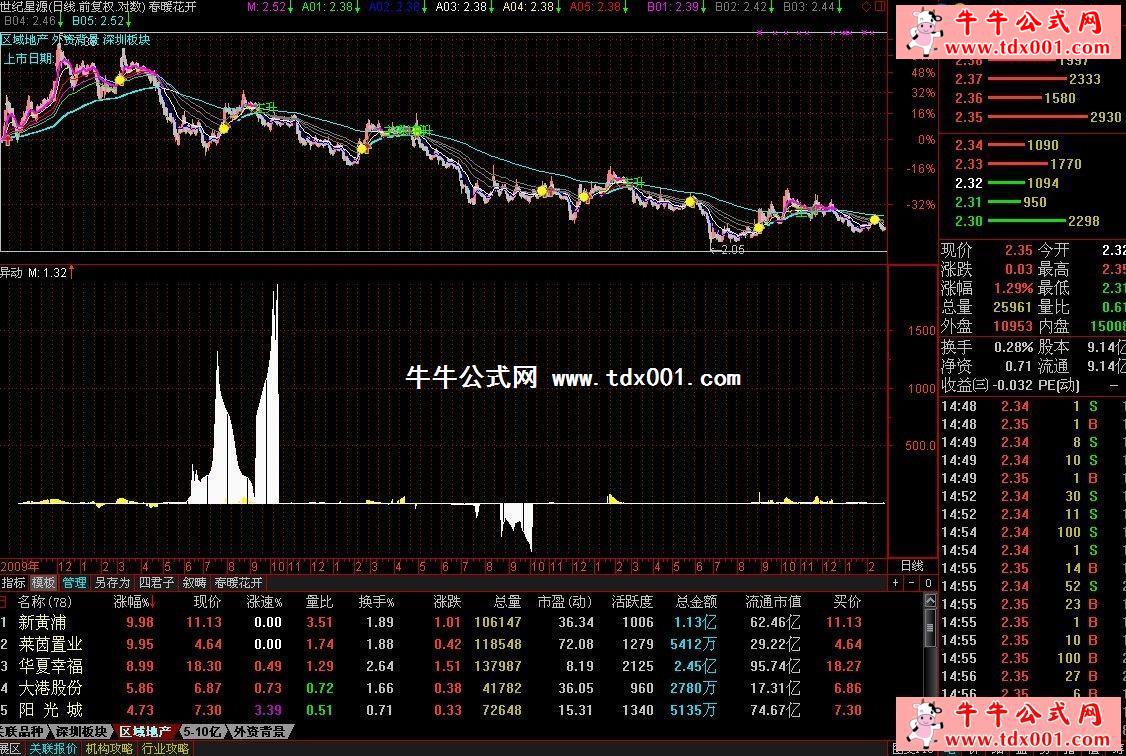Select the 外资背景 tab
Screen dimensions: 1126x756
coord(259,732)
